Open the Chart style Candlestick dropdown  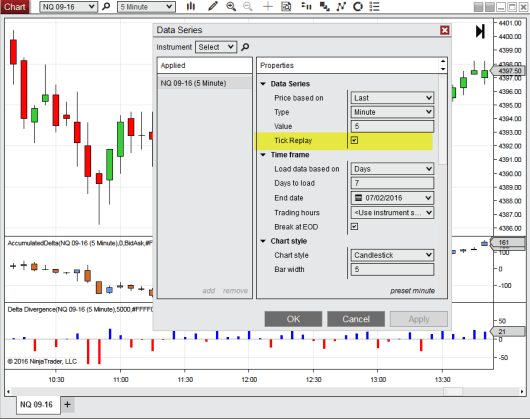pyautogui.click(x=392, y=255)
